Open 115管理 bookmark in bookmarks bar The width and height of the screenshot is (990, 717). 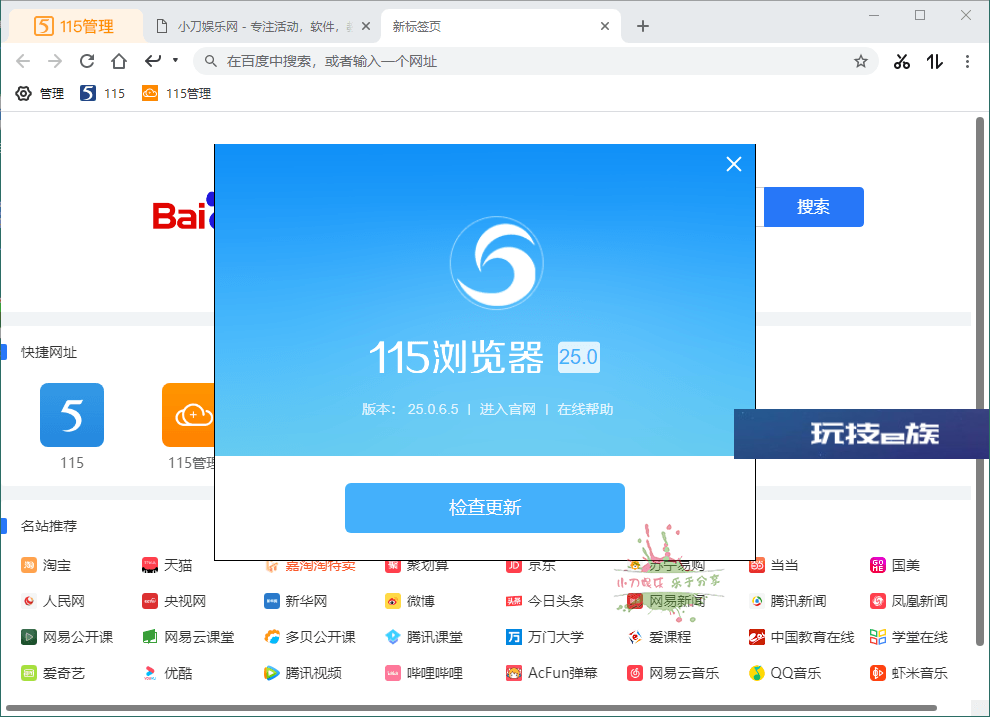[x=176, y=93]
